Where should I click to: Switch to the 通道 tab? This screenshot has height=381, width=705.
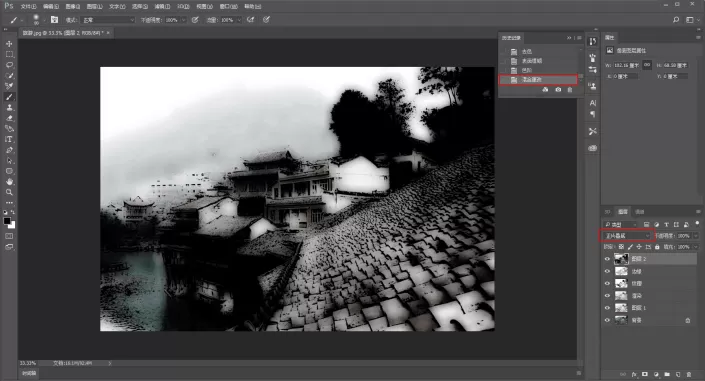point(639,211)
